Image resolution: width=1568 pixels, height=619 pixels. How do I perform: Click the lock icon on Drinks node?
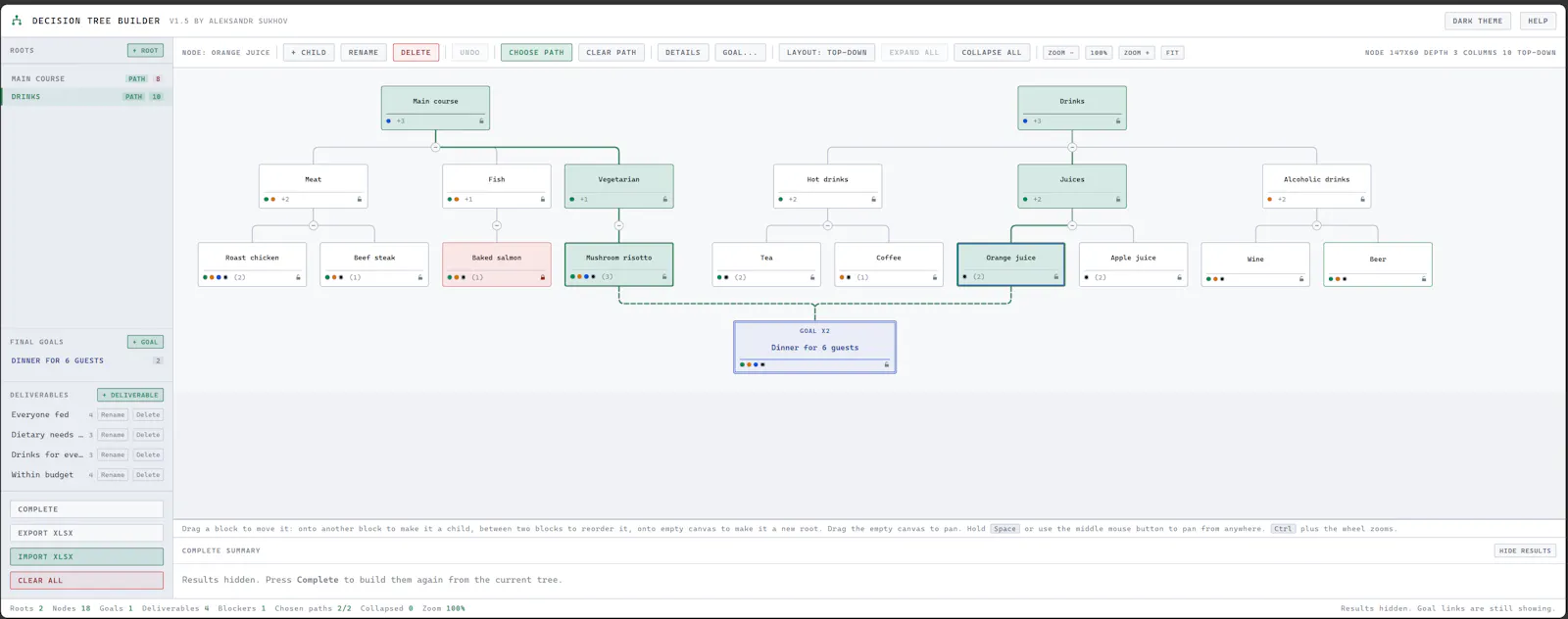coord(1117,121)
